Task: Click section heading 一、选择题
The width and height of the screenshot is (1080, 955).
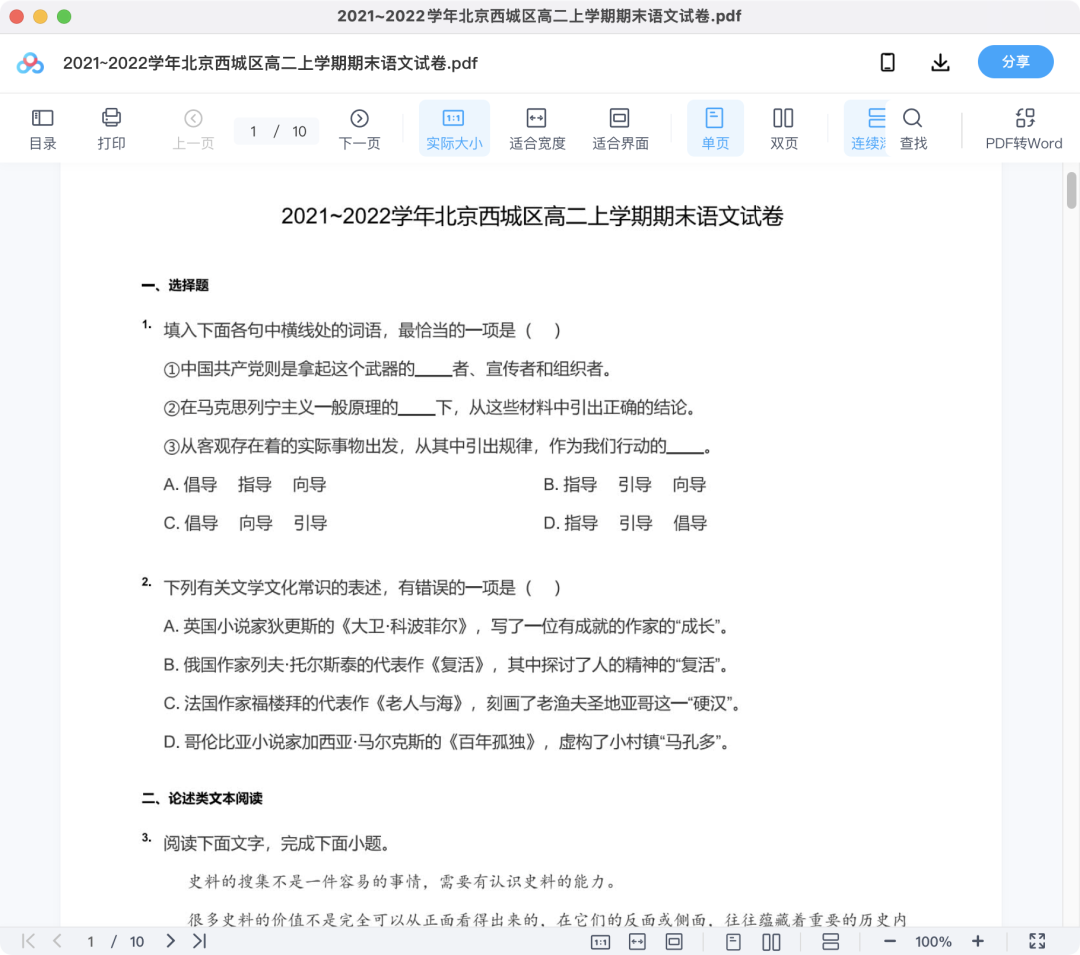Action: tap(175, 285)
